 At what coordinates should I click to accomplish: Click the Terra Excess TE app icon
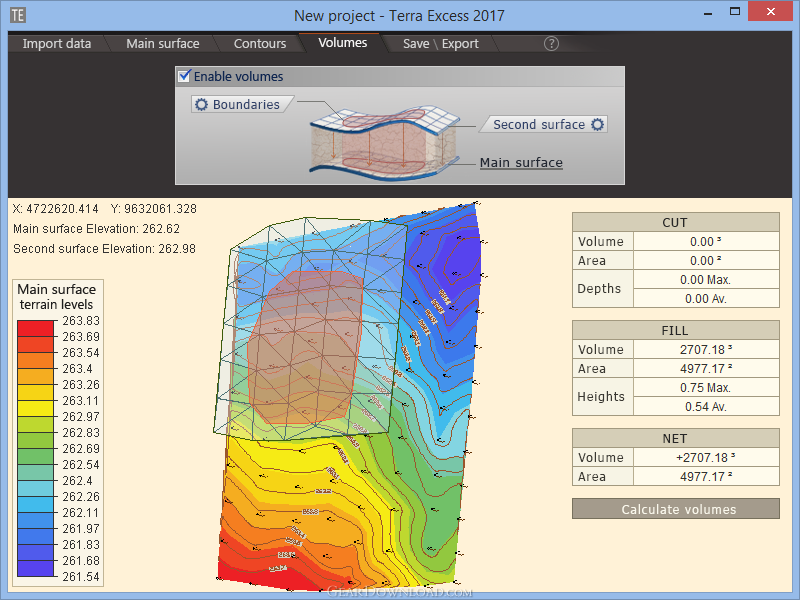pyautogui.click(x=18, y=15)
